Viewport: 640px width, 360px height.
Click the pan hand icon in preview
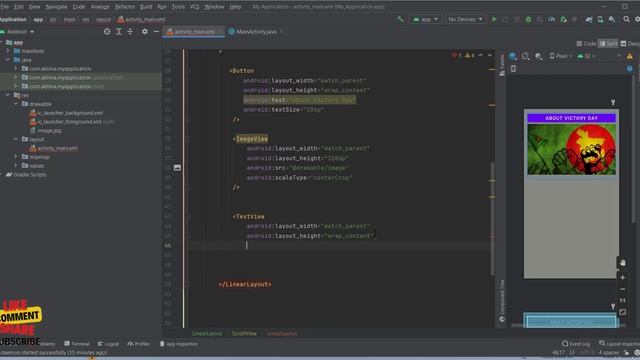pos(622,263)
